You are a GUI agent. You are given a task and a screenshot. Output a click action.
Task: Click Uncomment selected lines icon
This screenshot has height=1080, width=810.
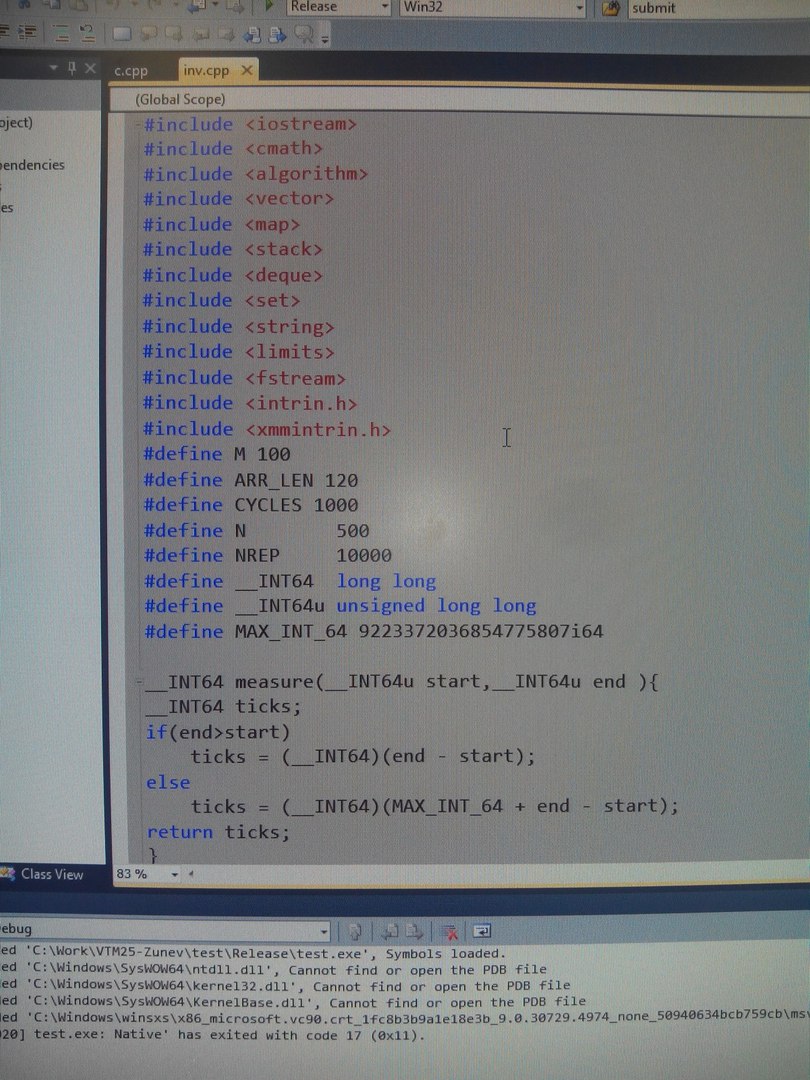point(88,34)
